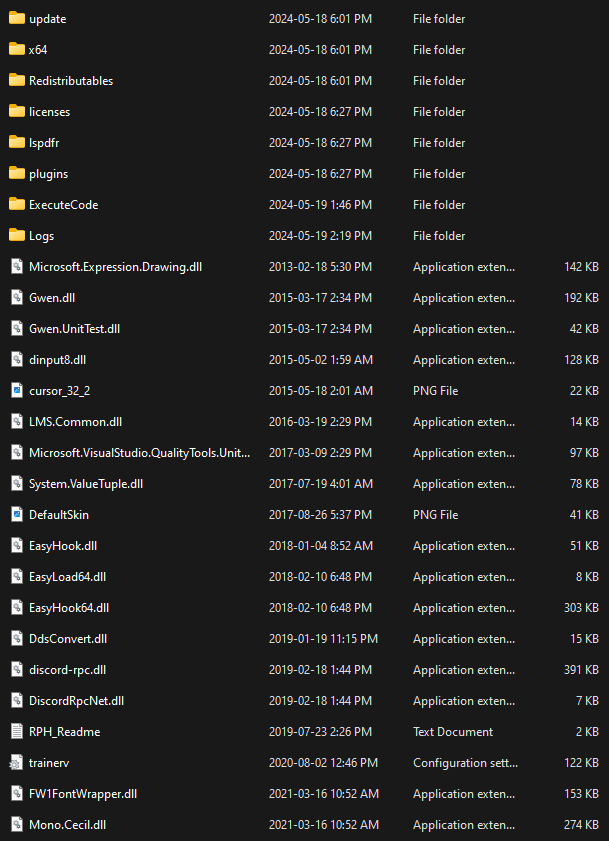Select the update folder icon

[x=17, y=18]
